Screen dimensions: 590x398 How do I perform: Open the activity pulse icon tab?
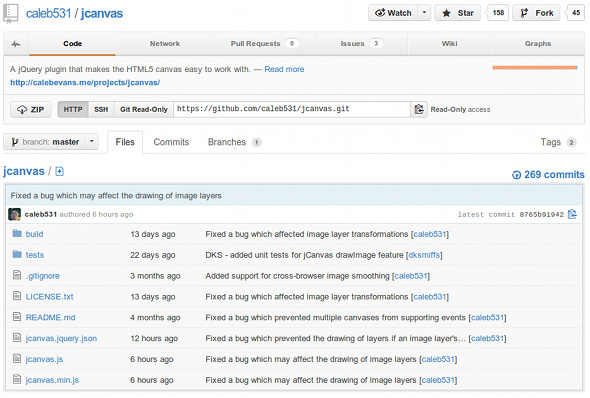(16, 44)
